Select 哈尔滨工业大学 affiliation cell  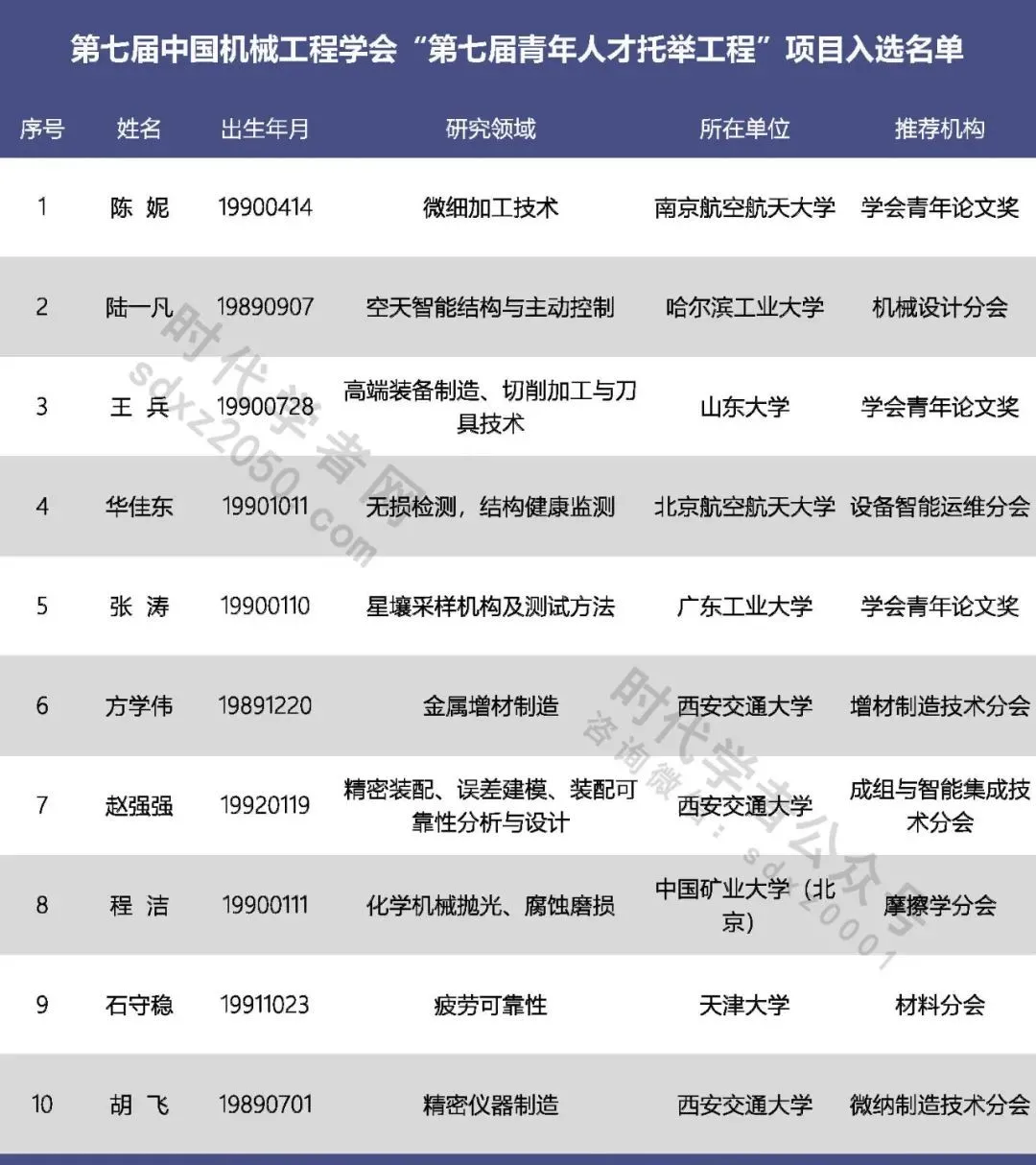(744, 307)
